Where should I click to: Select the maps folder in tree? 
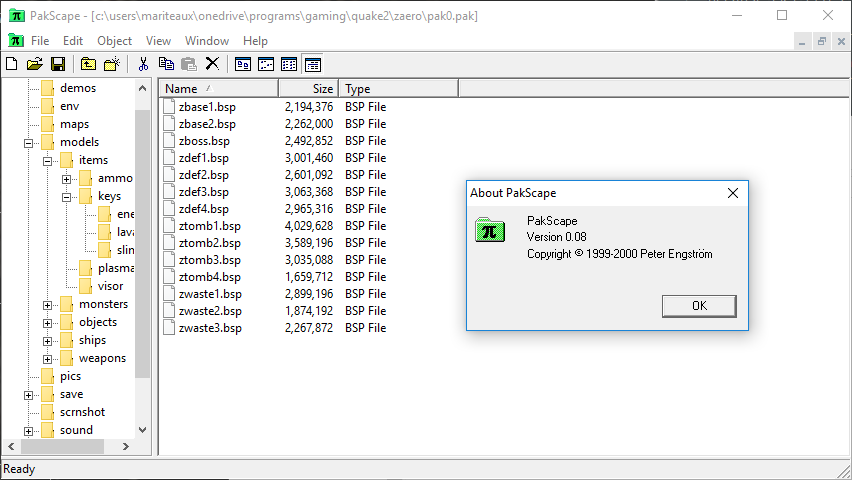tap(74, 124)
